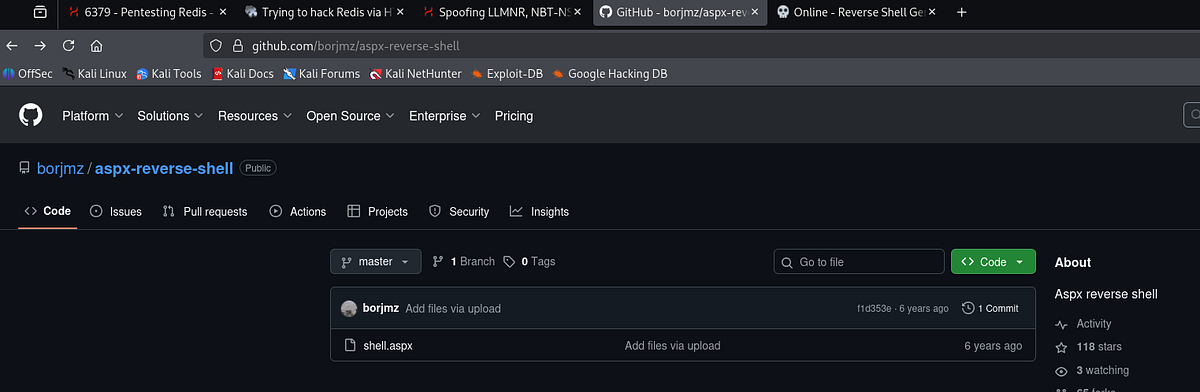
Task: Open commit message in borjmz commit row
Action: [453, 308]
